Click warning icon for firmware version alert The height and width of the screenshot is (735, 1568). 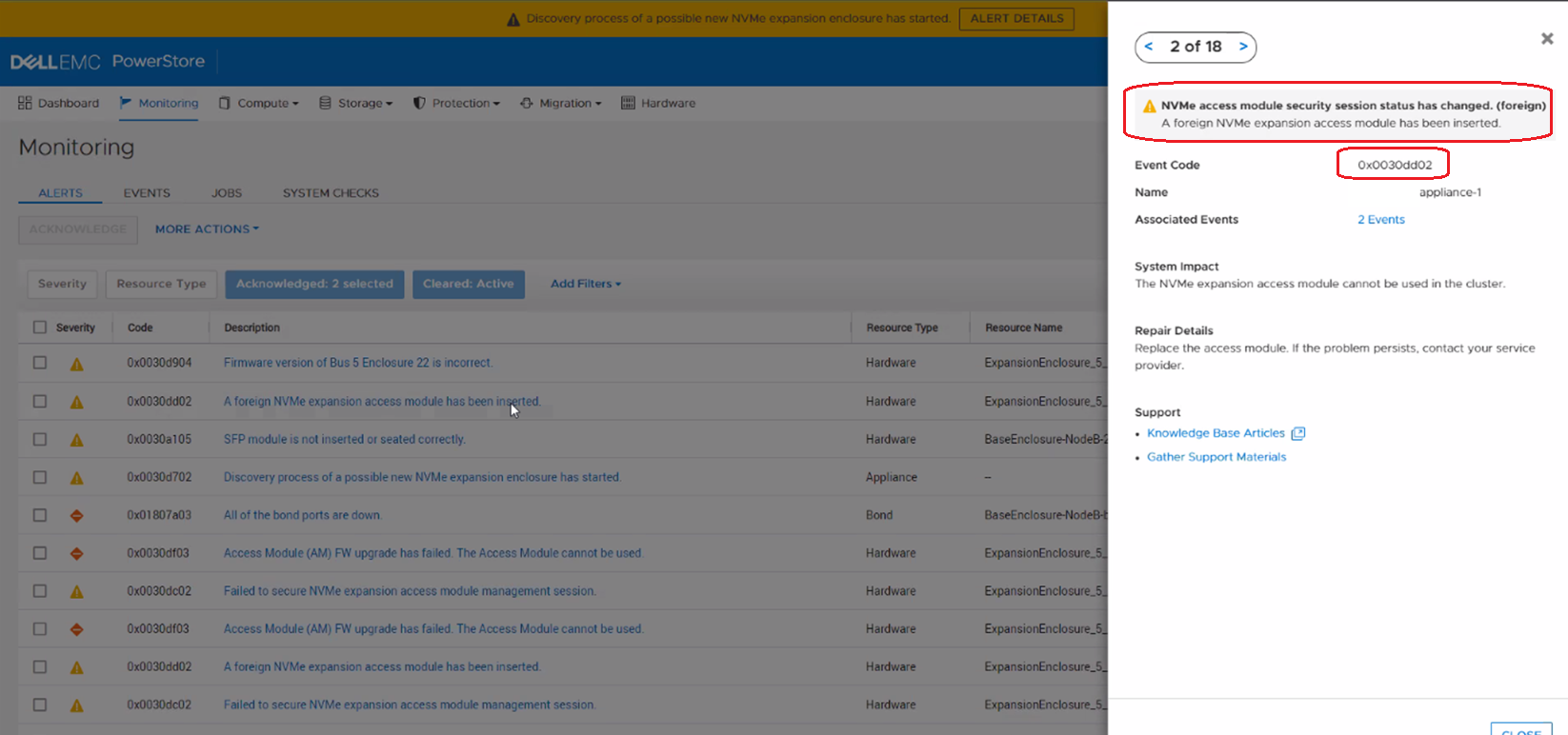(77, 364)
